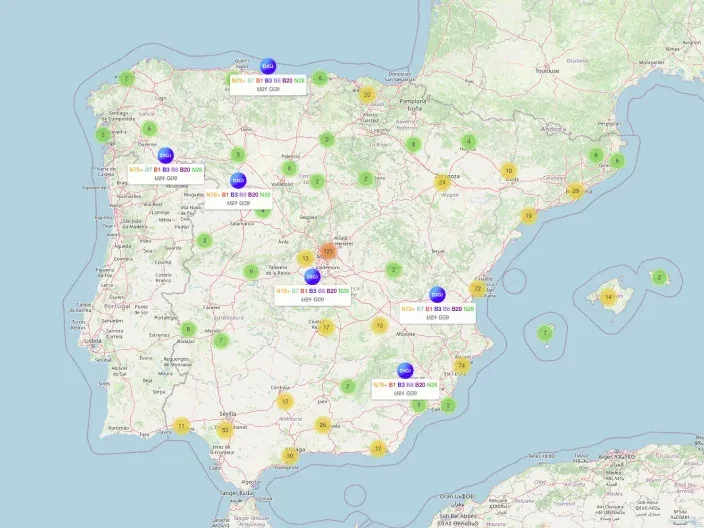Image resolution: width=704 pixels, height=528 pixels.
Task: Click the DIGI marker near Gijón
Action: (x=268, y=66)
